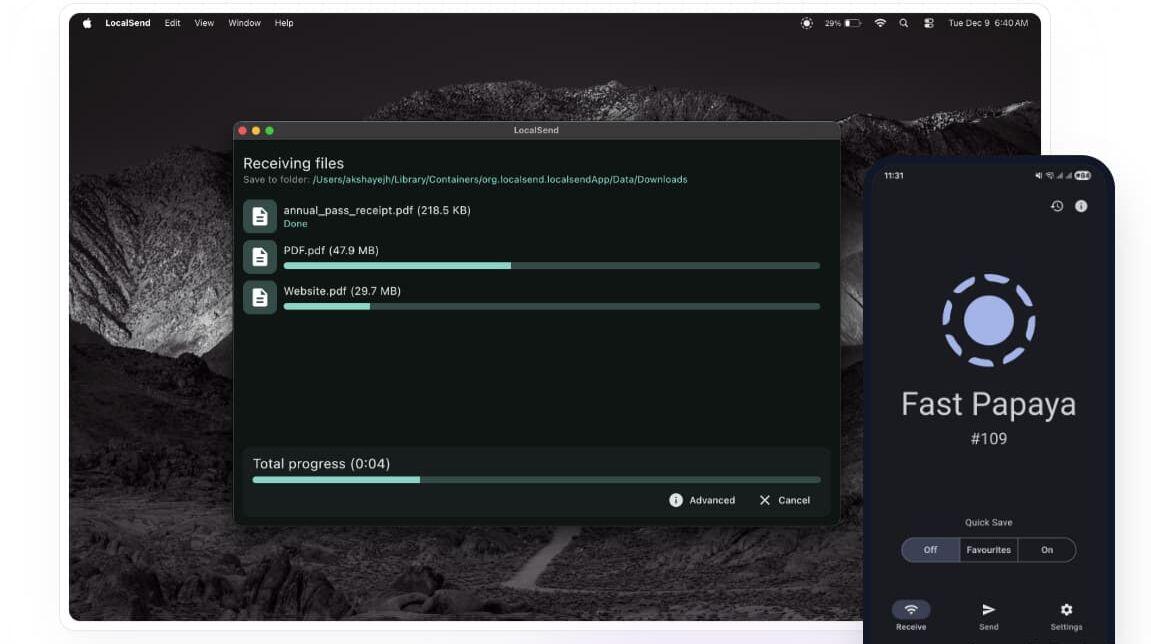Open the info icon on phone
The height and width of the screenshot is (644, 1151).
pos(1081,206)
